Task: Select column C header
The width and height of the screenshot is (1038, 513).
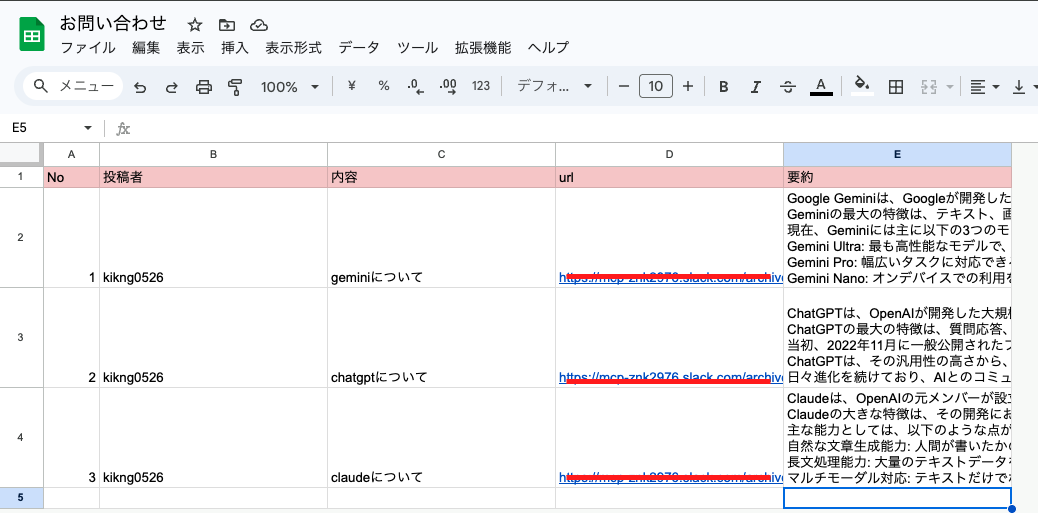Action: coord(441,154)
